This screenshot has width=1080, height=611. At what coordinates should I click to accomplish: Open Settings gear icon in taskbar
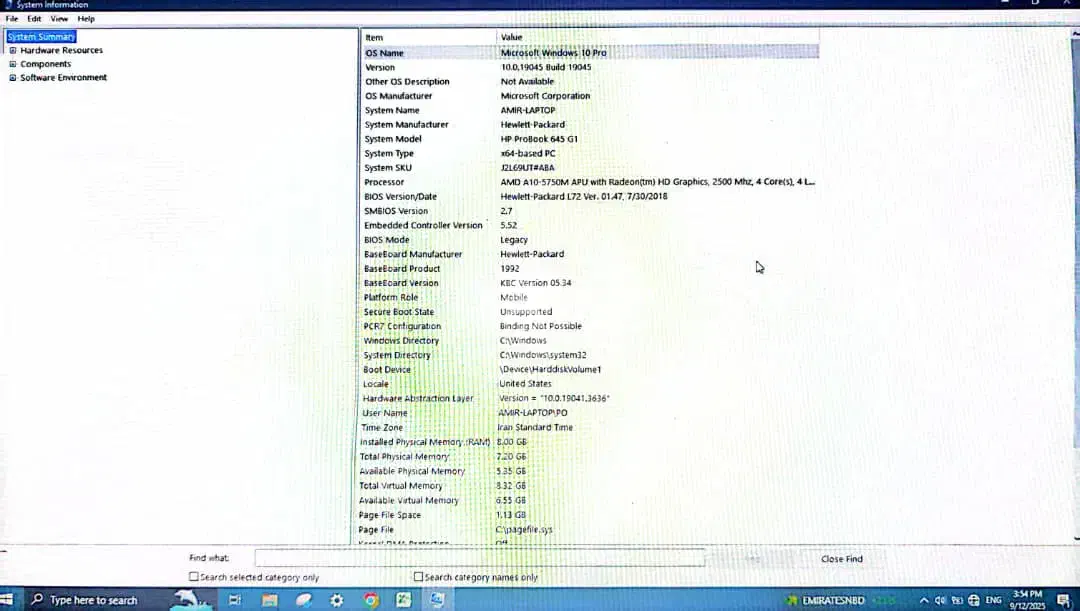point(337,600)
